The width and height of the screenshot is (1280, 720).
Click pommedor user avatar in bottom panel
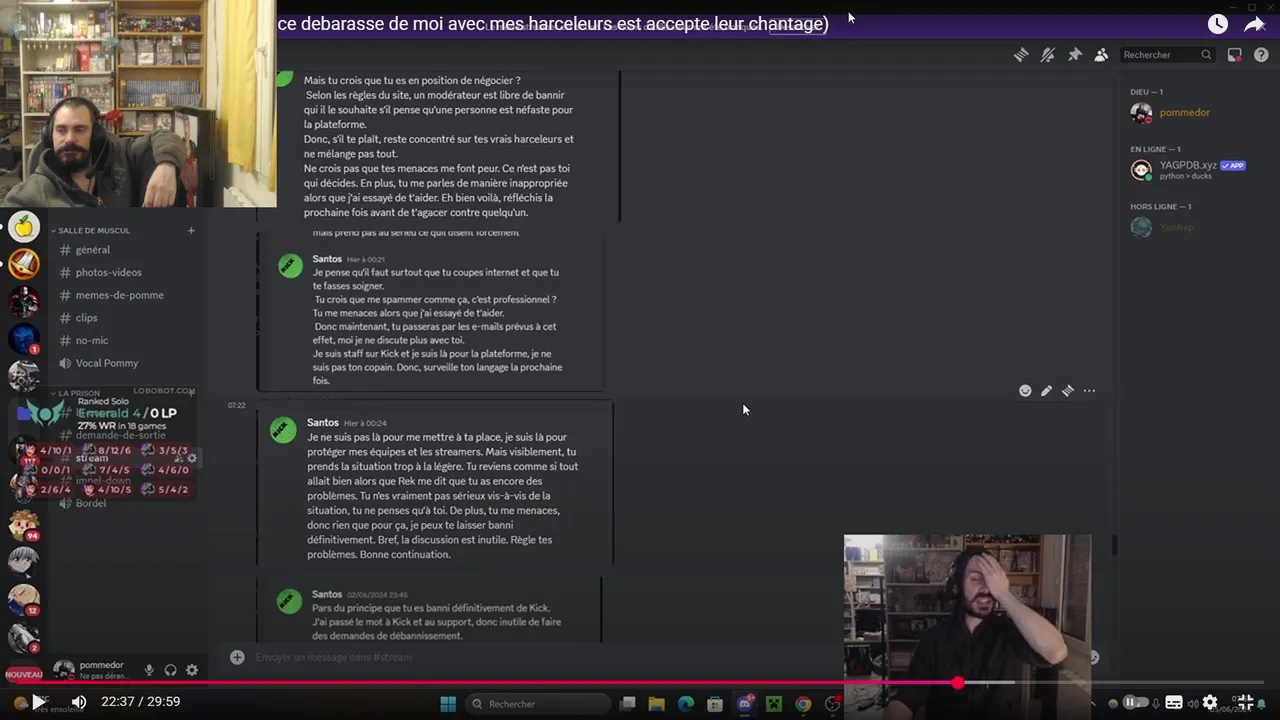point(64,670)
